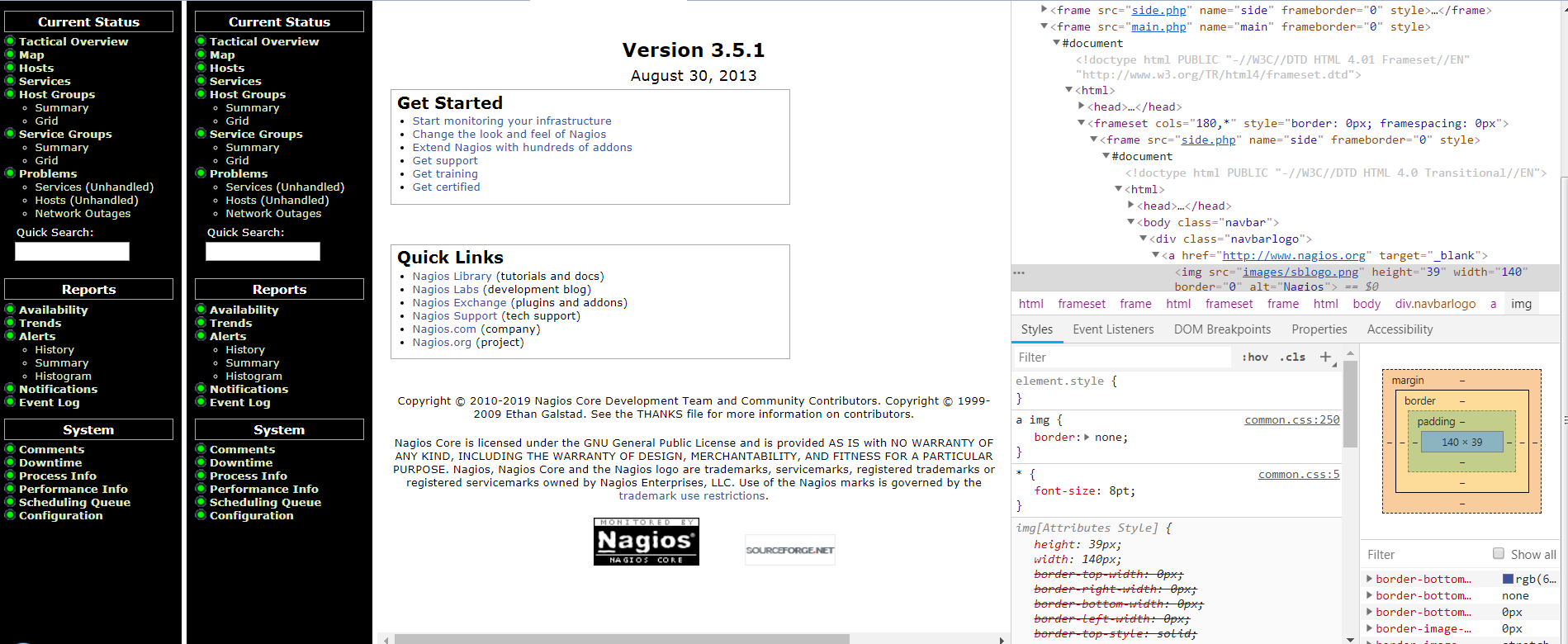Viewport: 1568px width, 644px height.
Task: Click the up arrow of the Styles pane scrollbar
Action: coord(1350,353)
